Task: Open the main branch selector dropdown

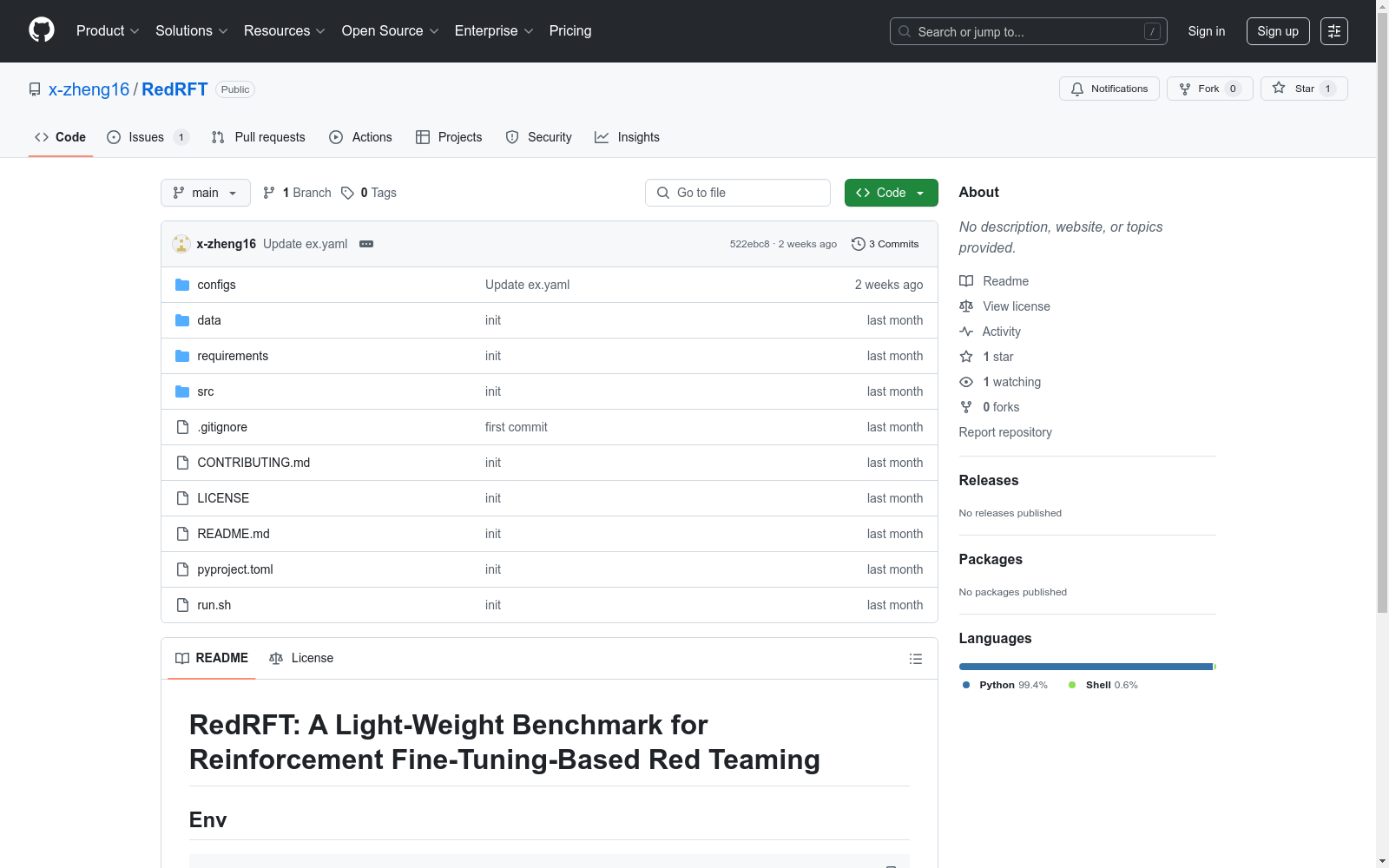Action: pos(206,193)
